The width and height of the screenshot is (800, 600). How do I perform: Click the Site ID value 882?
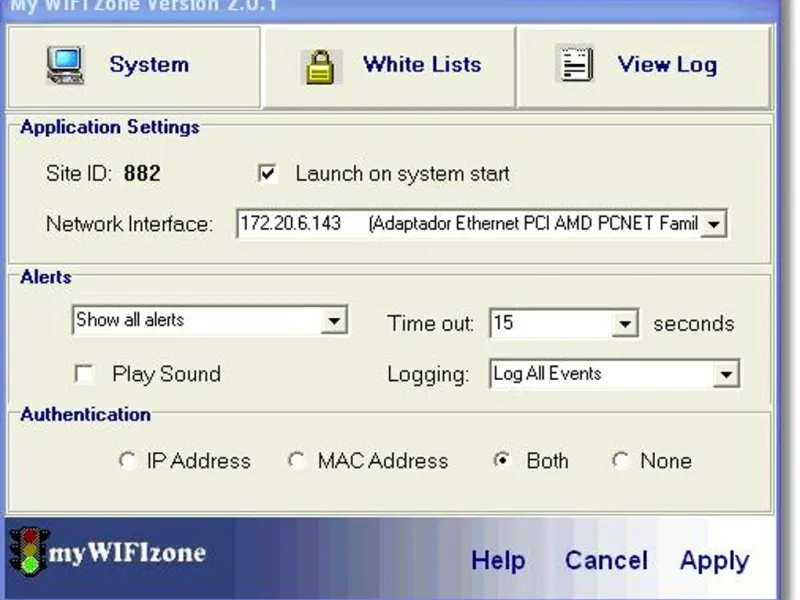click(142, 173)
